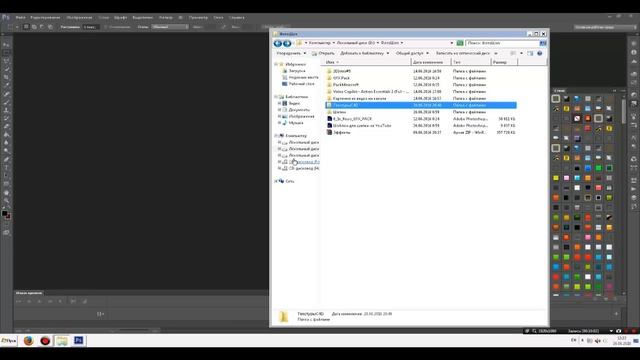Image resolution: width=640 pixels, height=360 pixels.
Task: Click Intersect with selection icon
Action: 50,27
